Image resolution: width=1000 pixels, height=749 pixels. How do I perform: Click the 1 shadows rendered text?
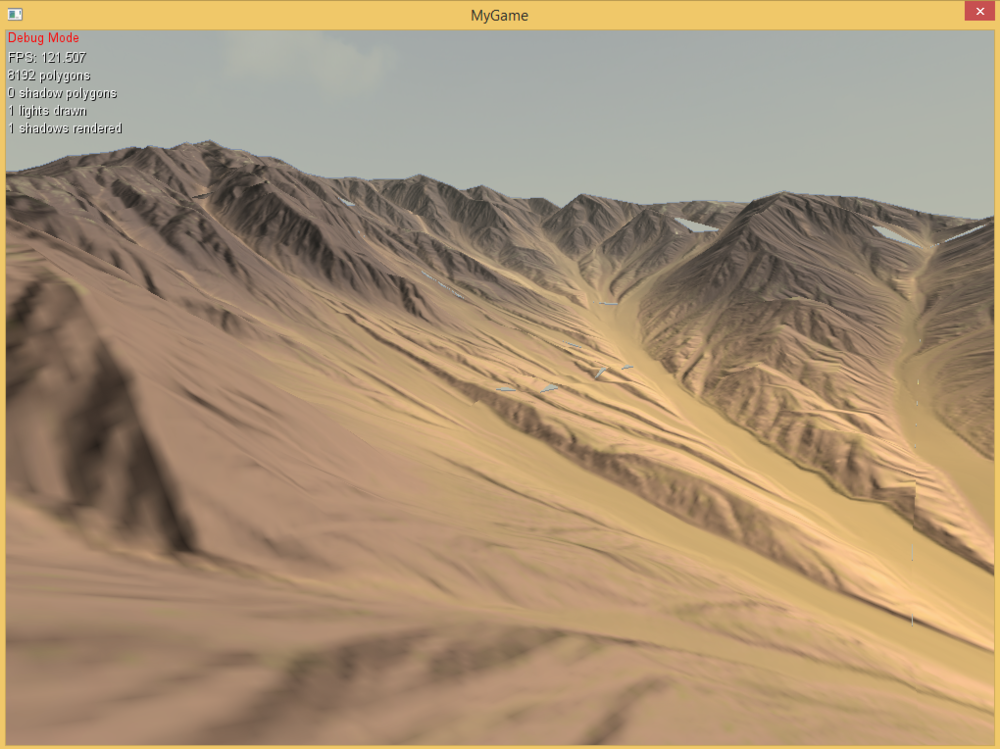(65, 129)
